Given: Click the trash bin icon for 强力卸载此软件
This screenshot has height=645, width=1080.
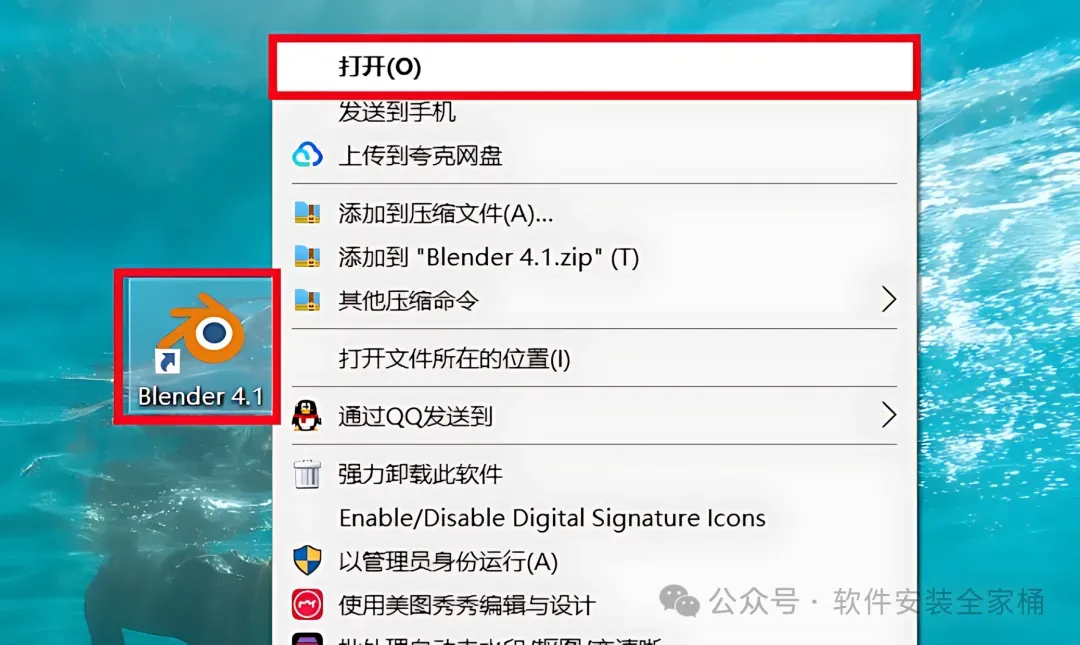Looking at the screenshot, I should (307, 473).
